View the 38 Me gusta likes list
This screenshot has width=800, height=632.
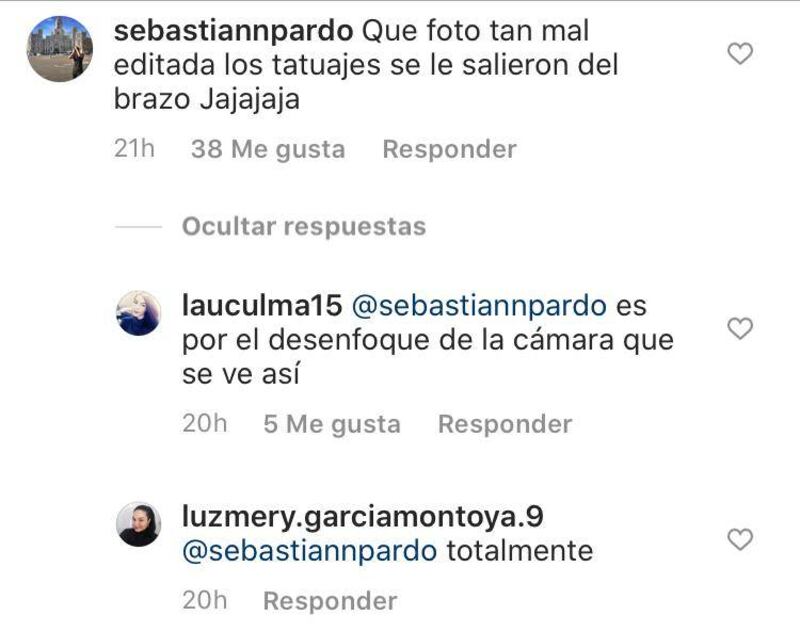pos(268,150)
